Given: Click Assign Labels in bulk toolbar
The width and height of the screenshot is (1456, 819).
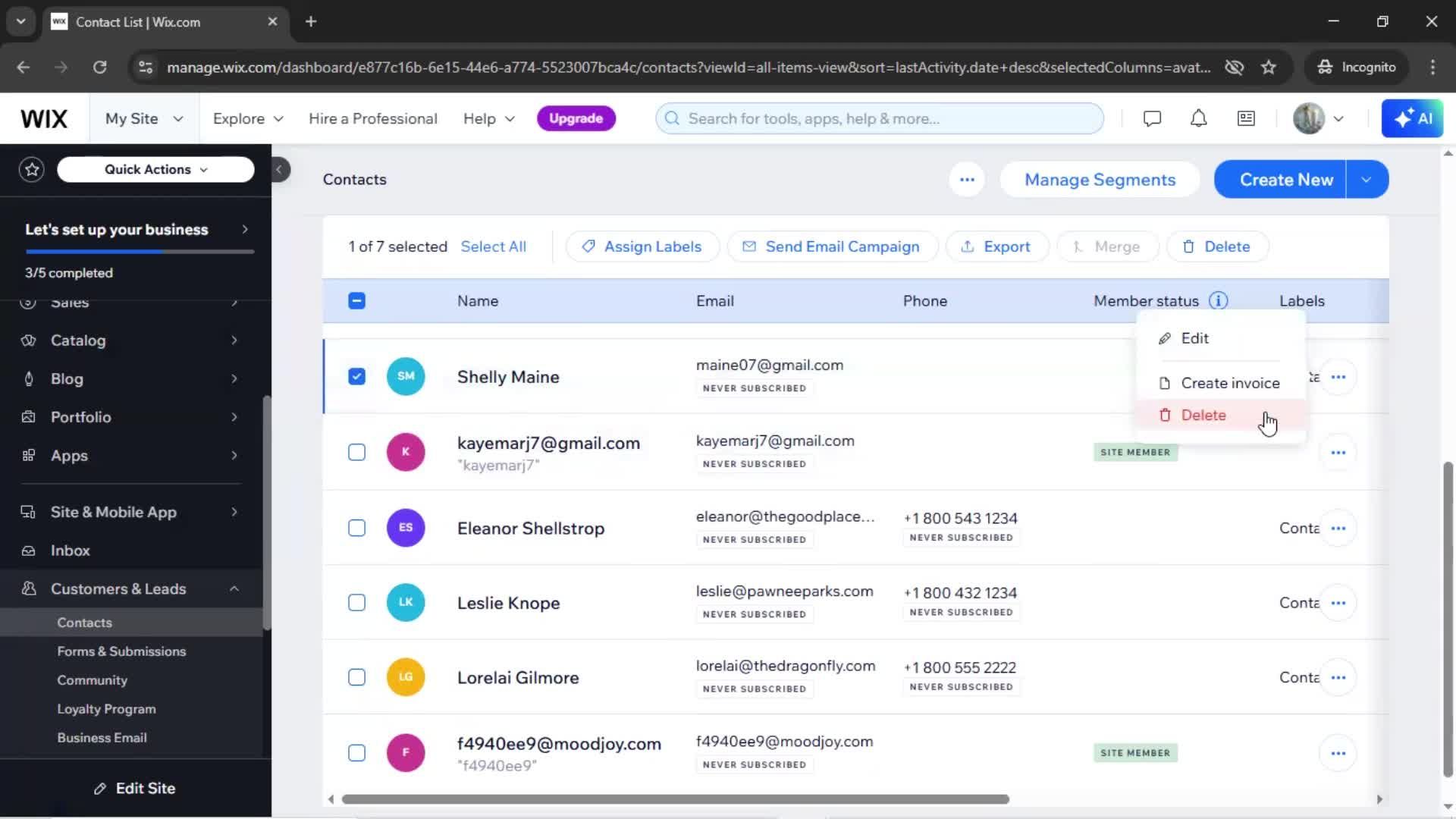Looking at the screenshot, I should [x=642, y=246].
